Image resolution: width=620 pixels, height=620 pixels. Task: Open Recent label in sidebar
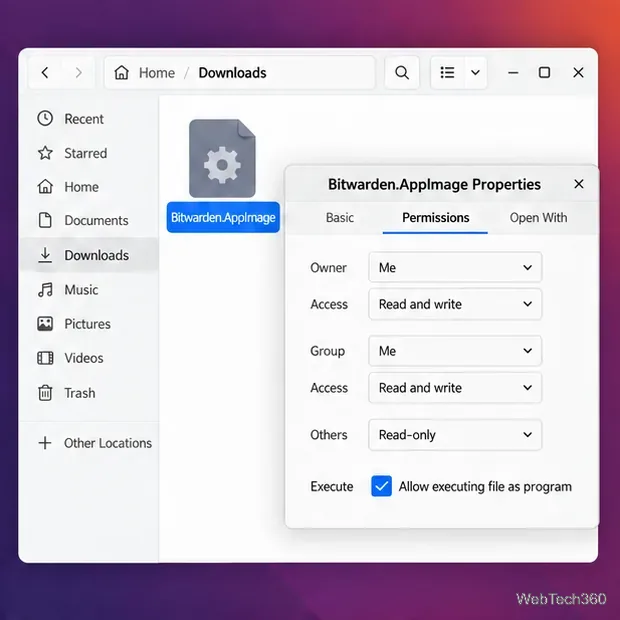pyautogui.click(x=84, y=119)
